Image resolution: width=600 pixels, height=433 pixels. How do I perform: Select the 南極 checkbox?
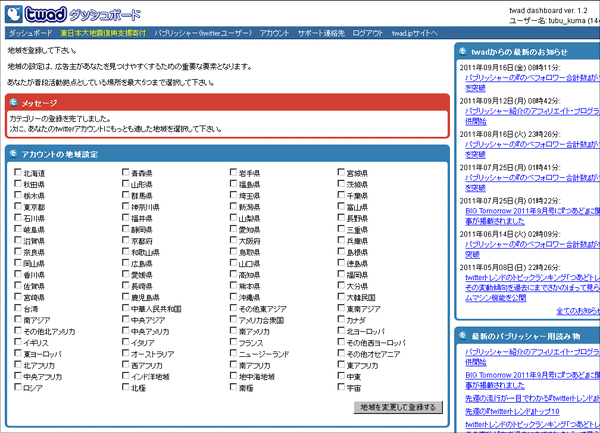pos(233,387)
